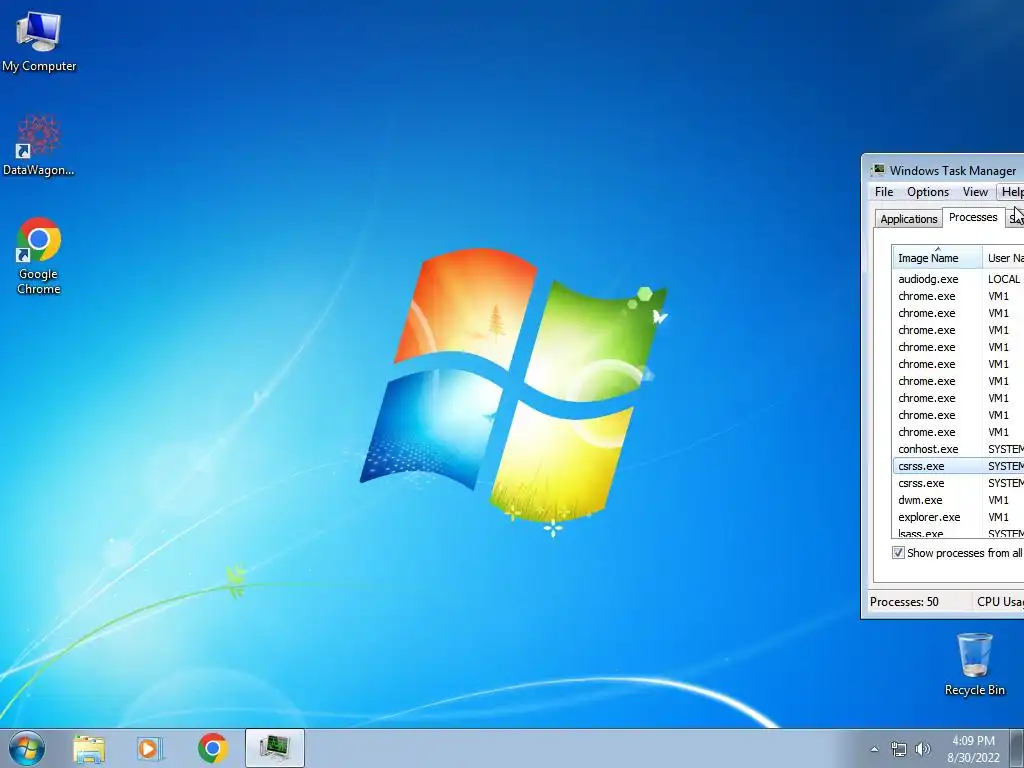Select the dwm.exe process row
The width and height of the screenshot is (1024, 768).
(958, 500)
